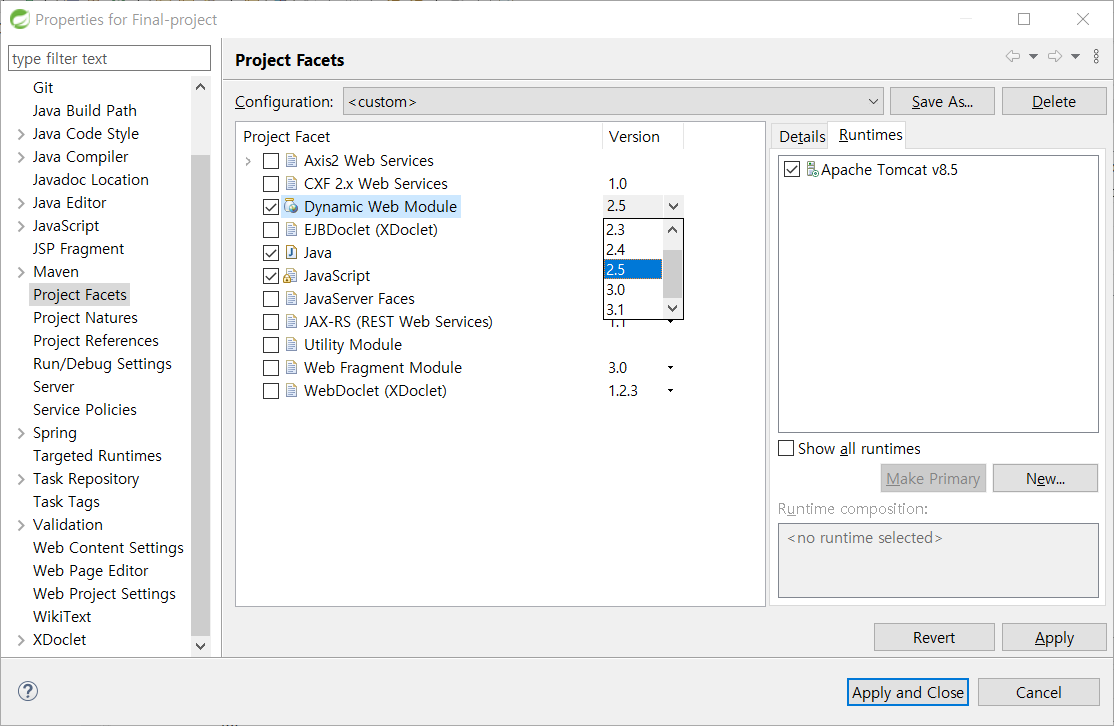Click the Save As... button
1114x726 pixels.
click(x=942, y=102)
